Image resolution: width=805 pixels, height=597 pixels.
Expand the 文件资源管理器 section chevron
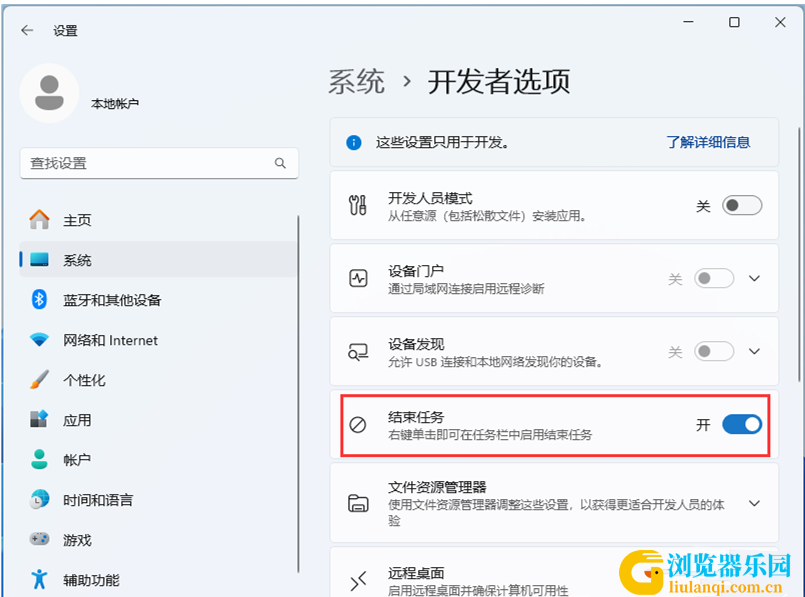click(754, 503)
